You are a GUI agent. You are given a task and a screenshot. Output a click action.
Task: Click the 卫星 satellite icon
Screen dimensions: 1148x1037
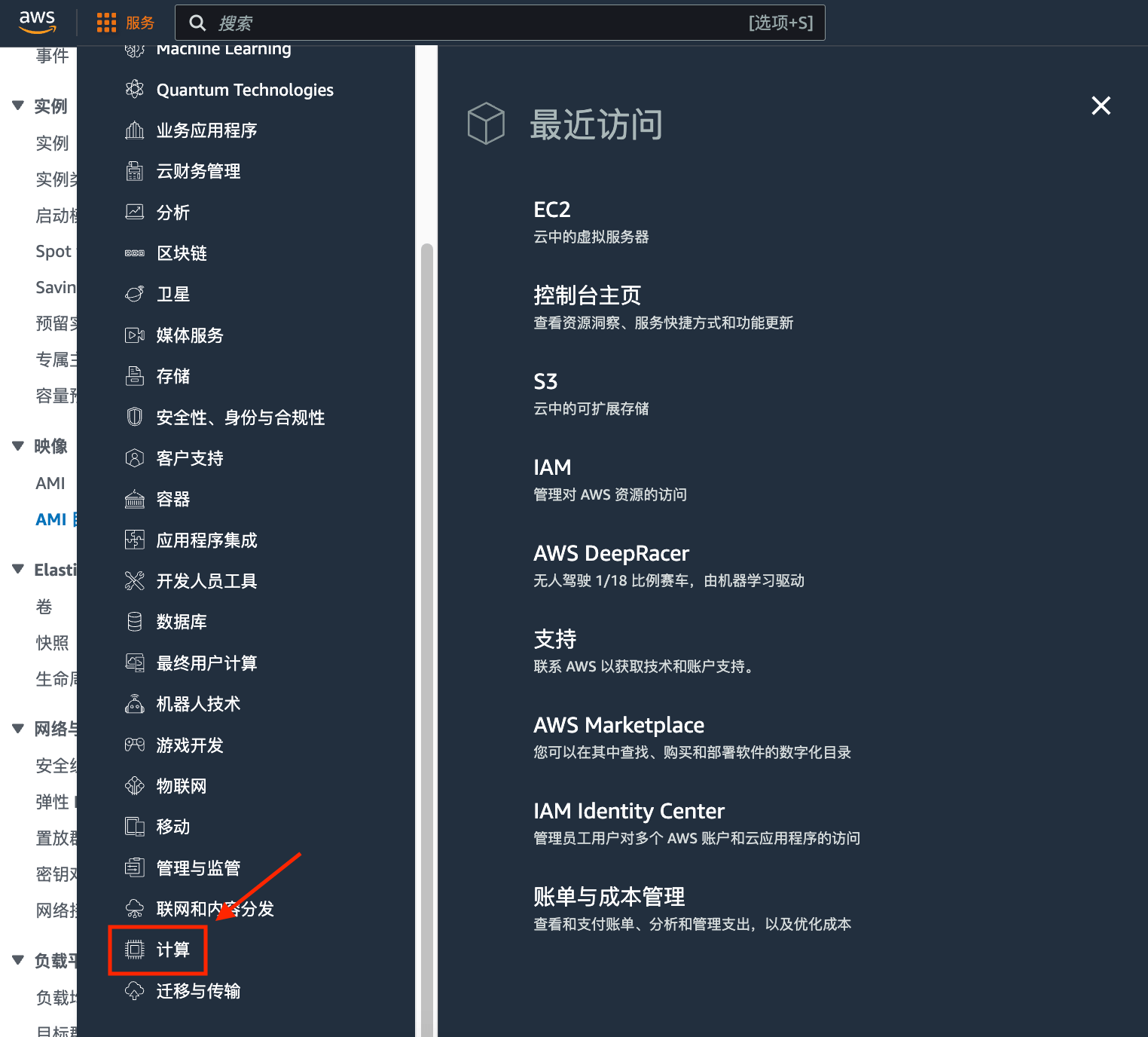(135, 294)
